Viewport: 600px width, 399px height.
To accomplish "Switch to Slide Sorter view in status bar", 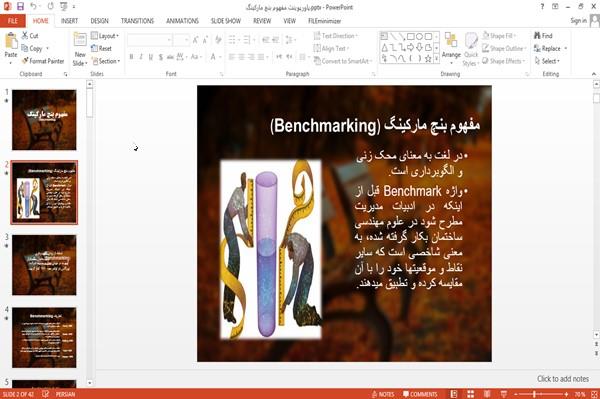I will (x=471, y=394).
